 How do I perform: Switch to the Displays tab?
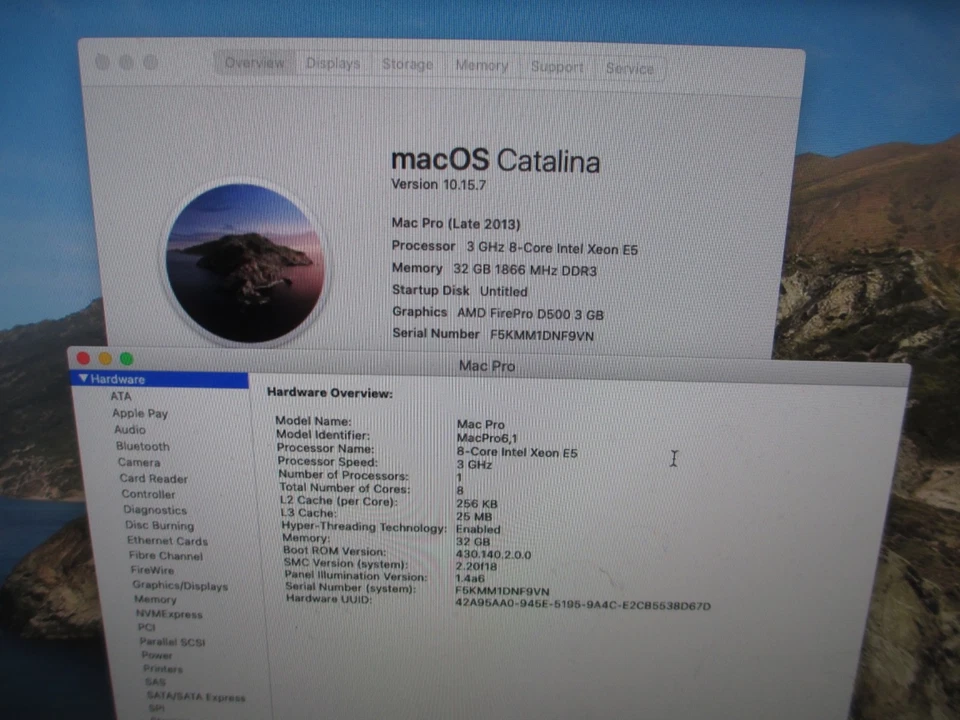(333, 63)
